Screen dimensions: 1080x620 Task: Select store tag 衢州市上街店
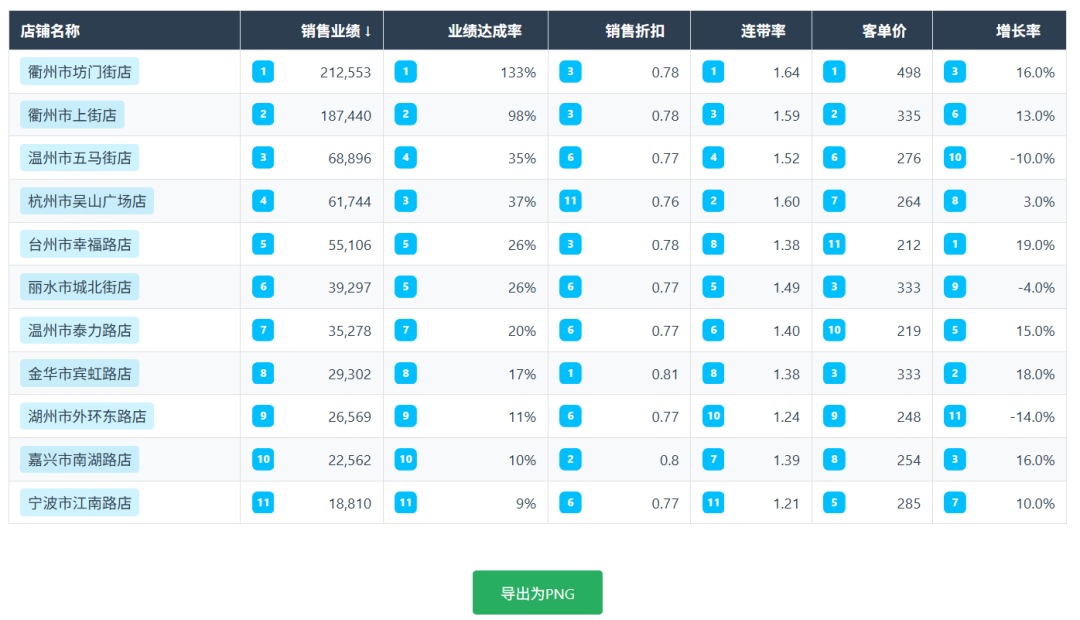(x=72, y=115)
